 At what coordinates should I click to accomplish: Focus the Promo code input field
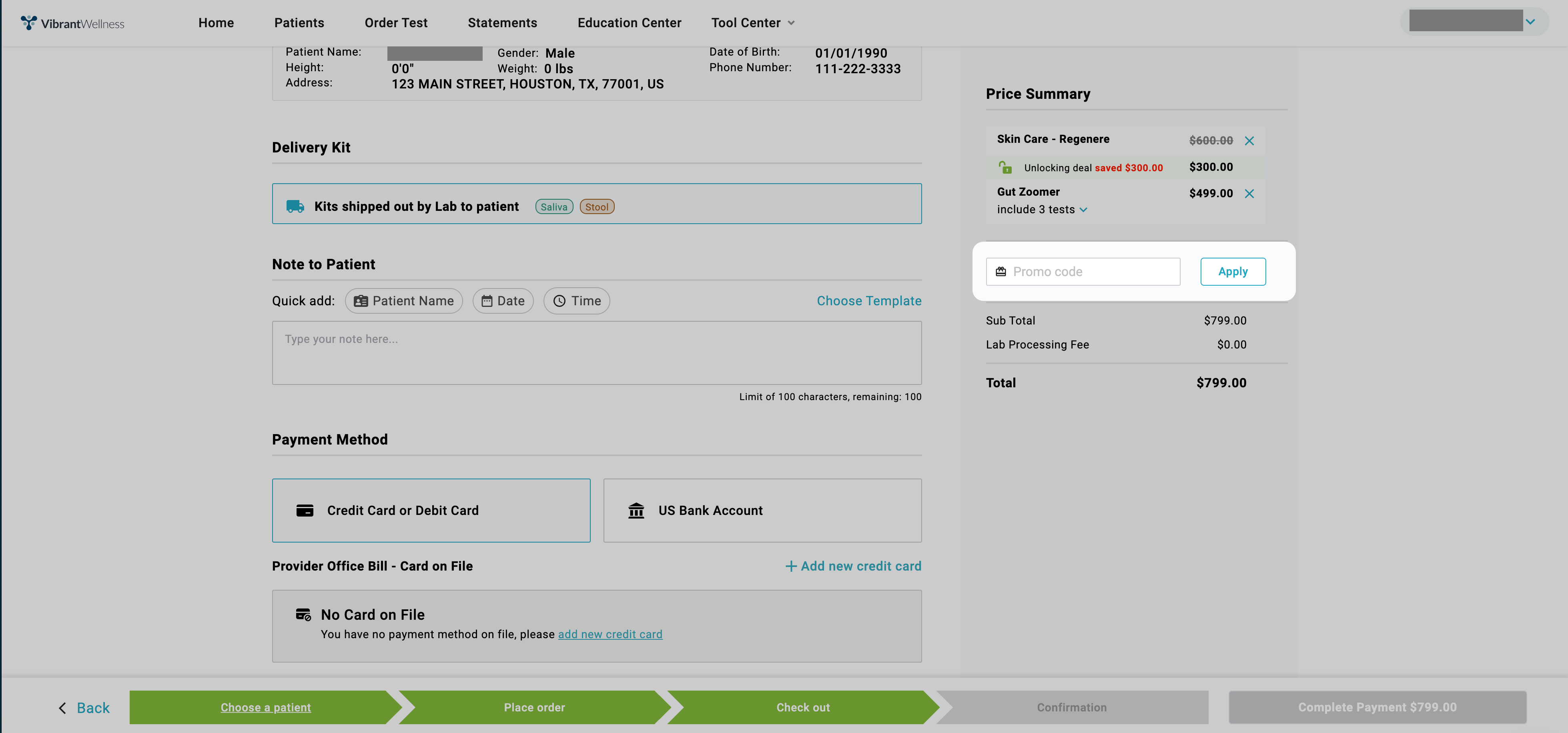click(x=1083, y=271)
